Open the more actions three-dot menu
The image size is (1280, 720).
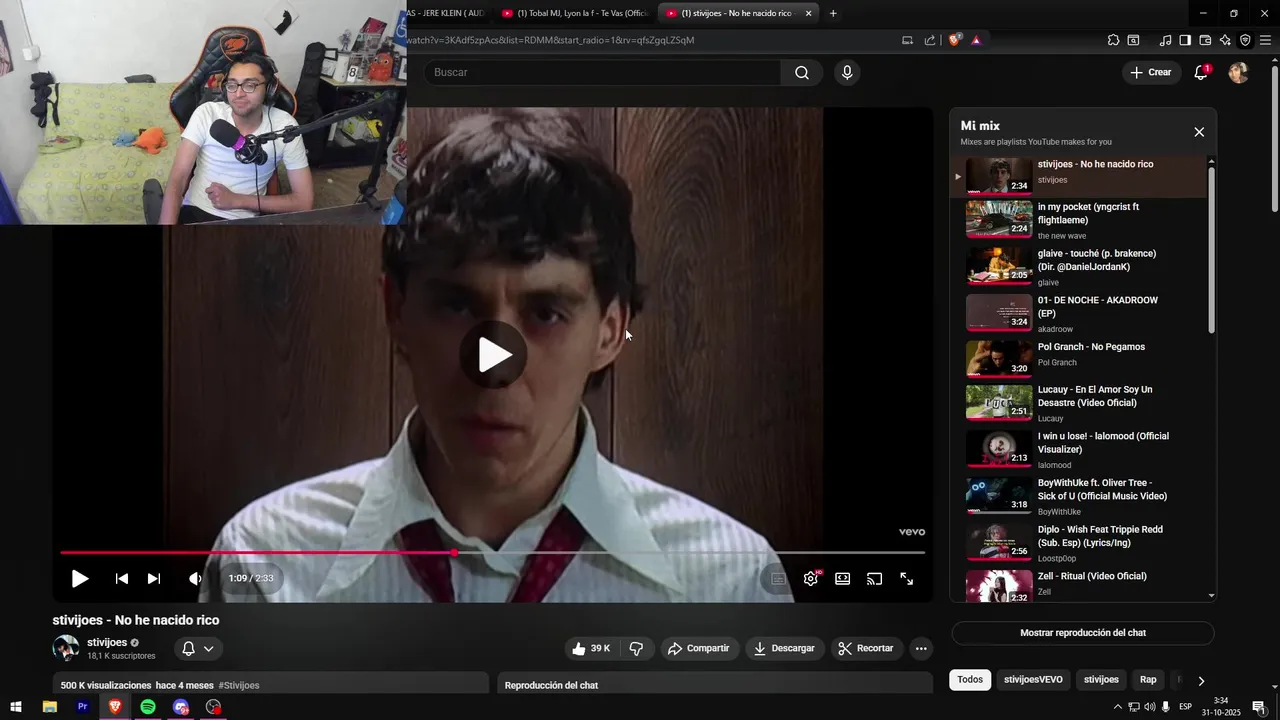(921, 649)
